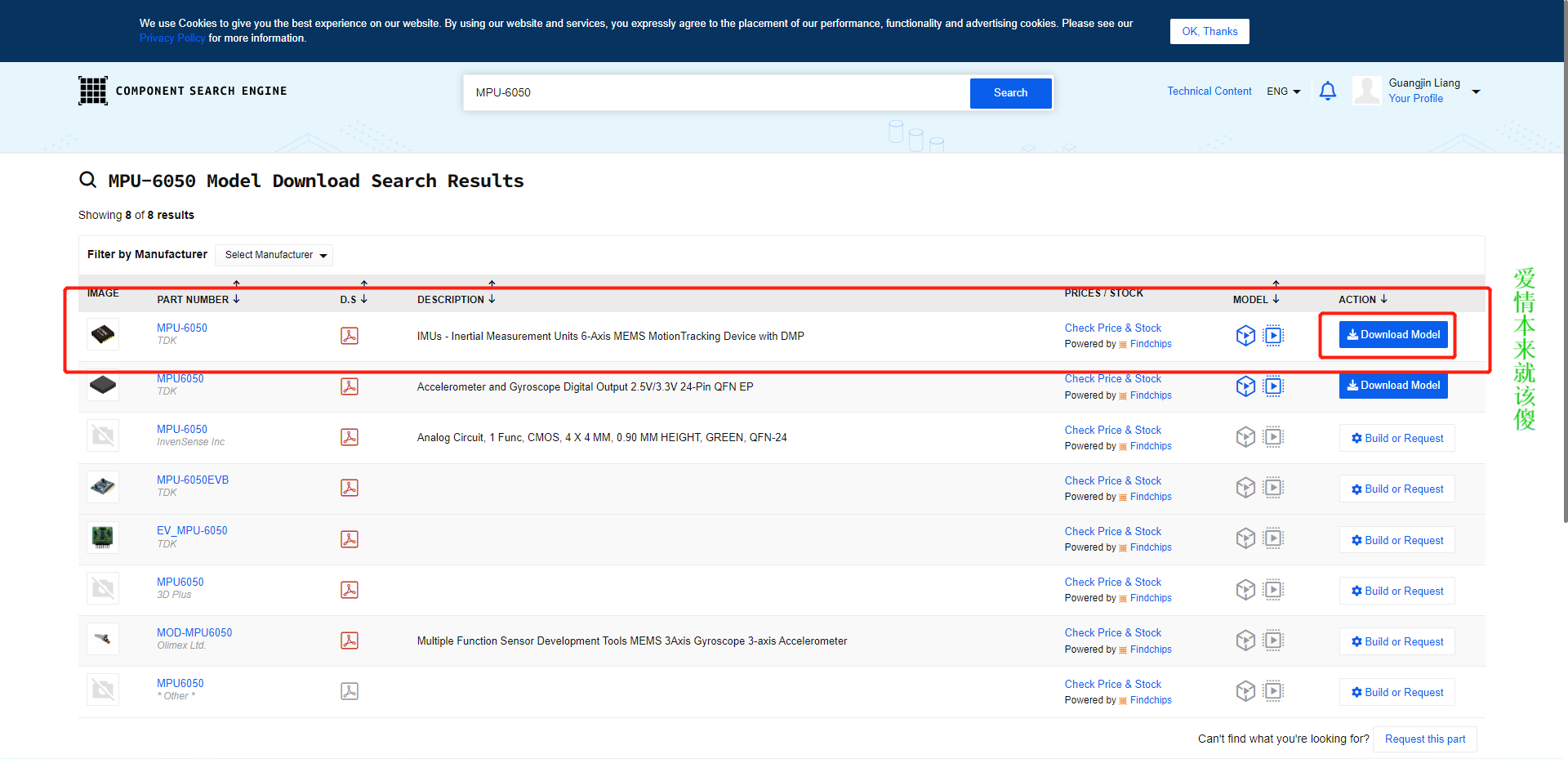Image resolution: width=1568 pixels, height=759 pixels.
Task: Open EV_MPU-6050 board thumbnail
Action: 103,538
